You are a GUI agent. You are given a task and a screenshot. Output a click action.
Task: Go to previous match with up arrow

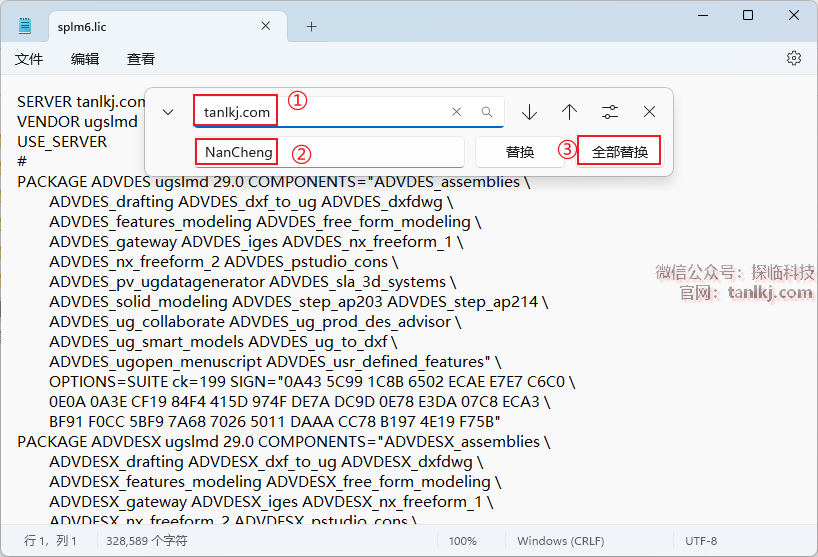(x=569, y=112)
